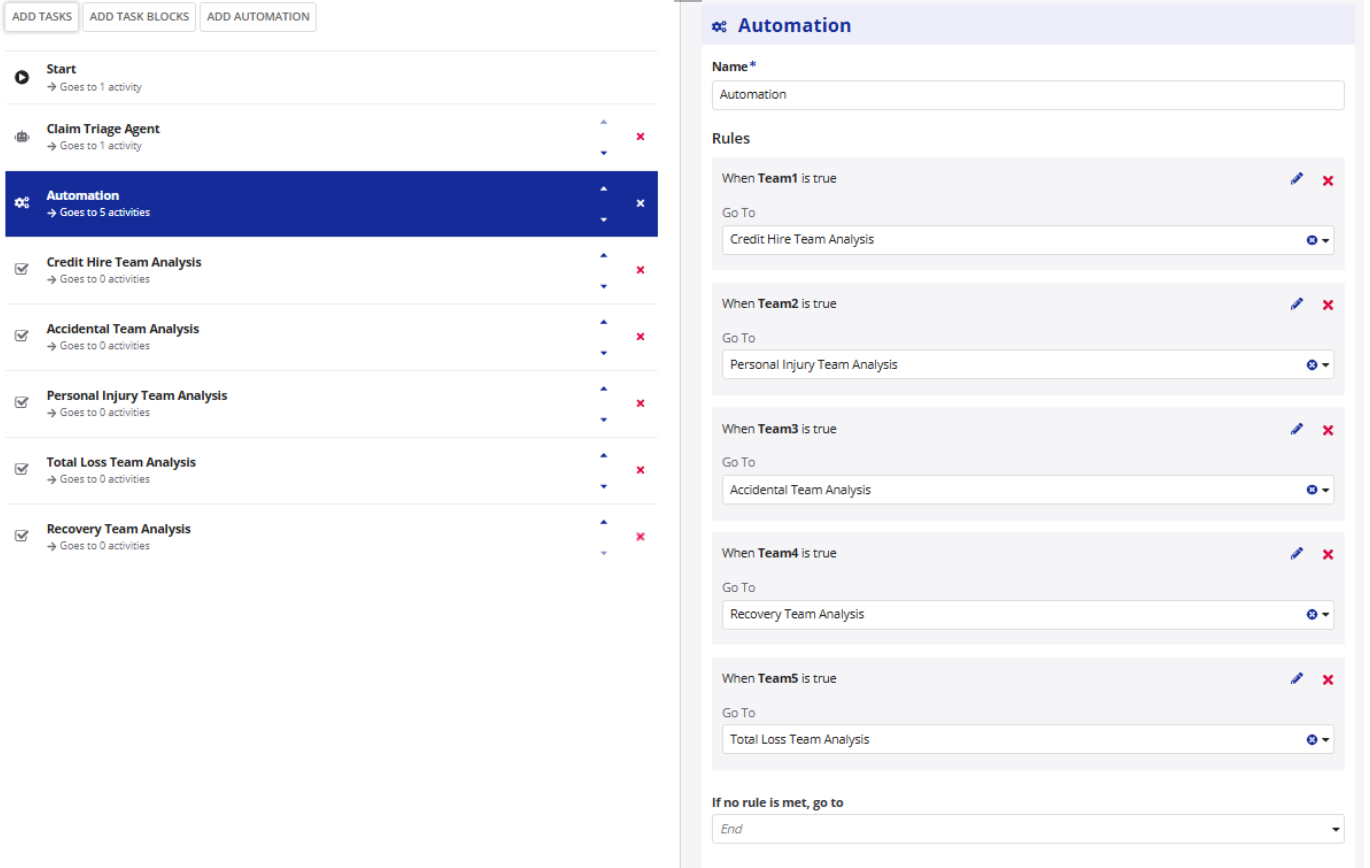Image resolution: width=1370 pixels, height=868 pixels.
Task: Remove the Claim Triage Agent activity
Action: click(x=640, y=136)
